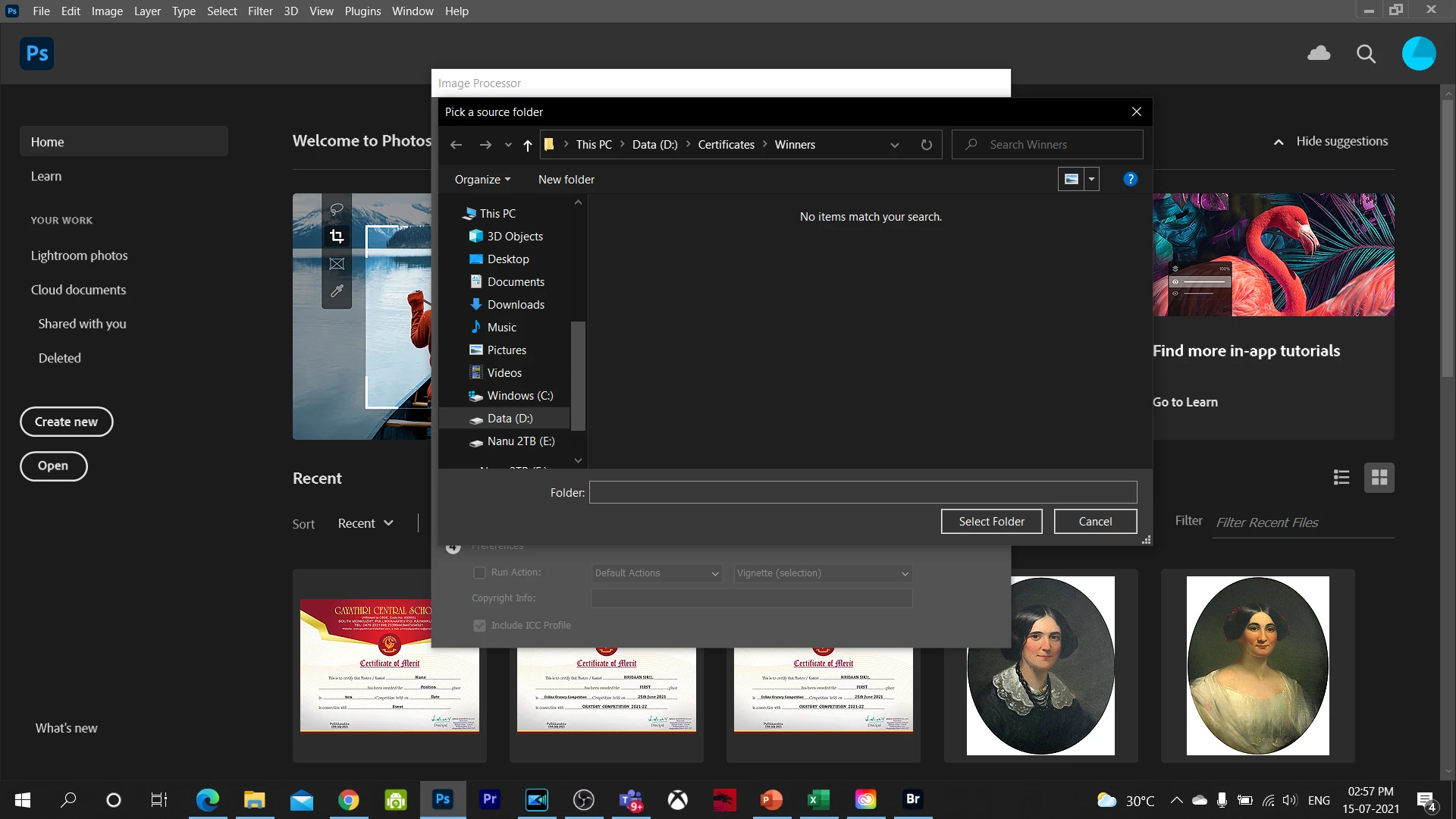Open the view options dropdown arrow
1456x819 pixels.
point(1091,180)
